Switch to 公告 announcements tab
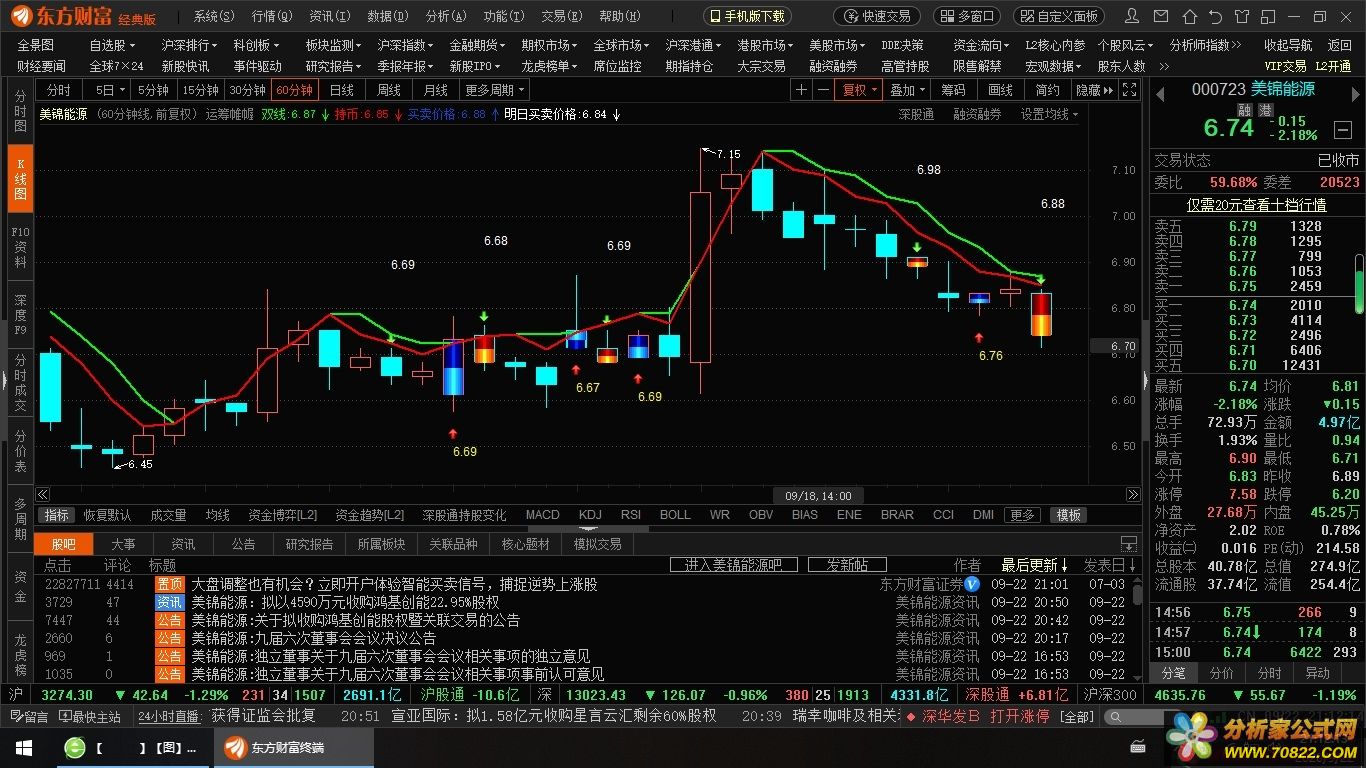 tap(243, 544)
